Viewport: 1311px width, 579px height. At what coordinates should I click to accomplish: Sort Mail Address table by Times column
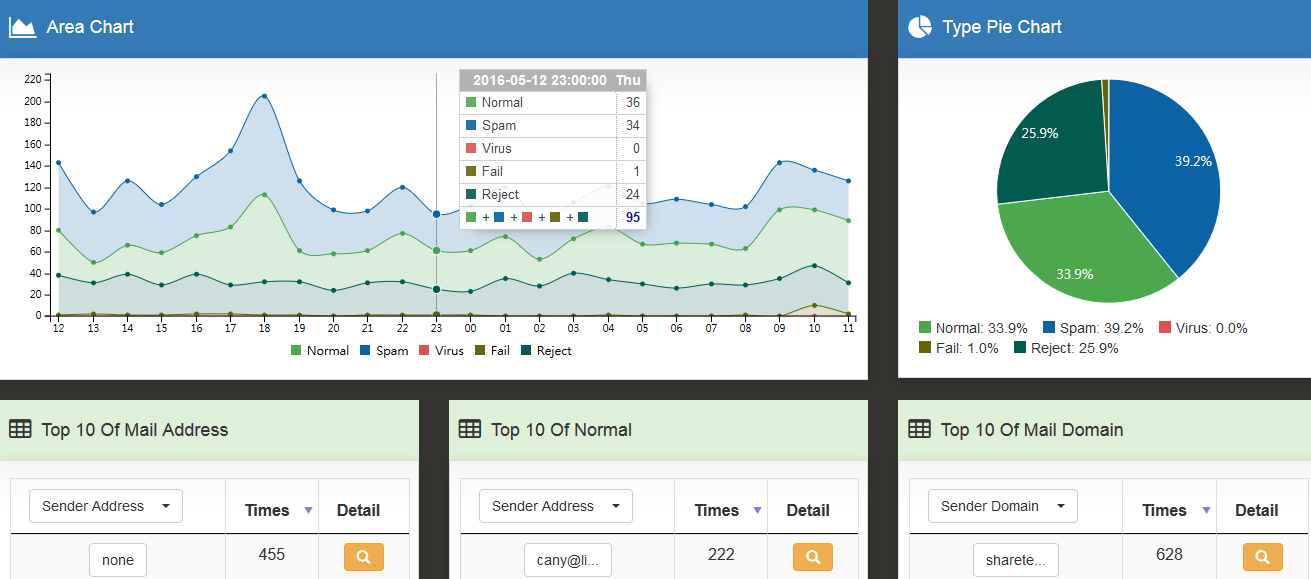click(x=272, y=510)
